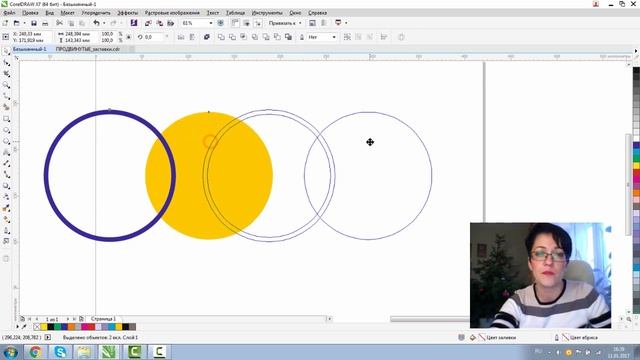This screenshot has height=360, width=640.
Task: Select the Rectangle tool
Action: pyautogui.click(x=6, y=119)
